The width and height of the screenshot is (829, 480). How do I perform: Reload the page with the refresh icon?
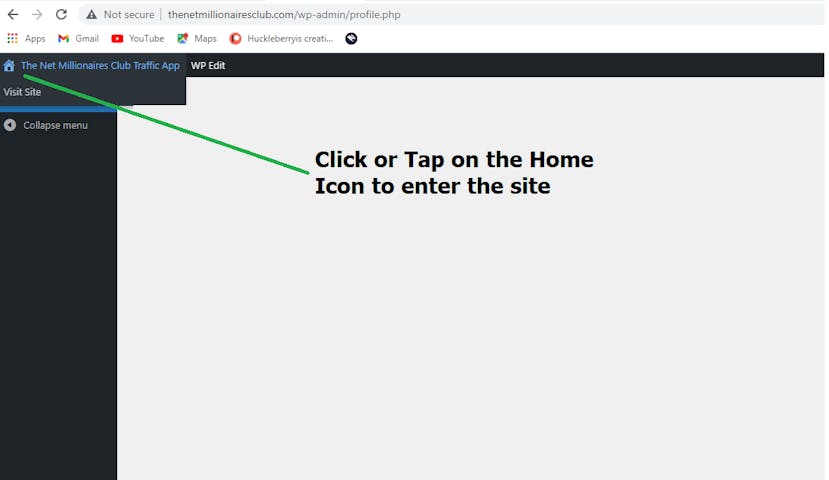click(61, 14)
